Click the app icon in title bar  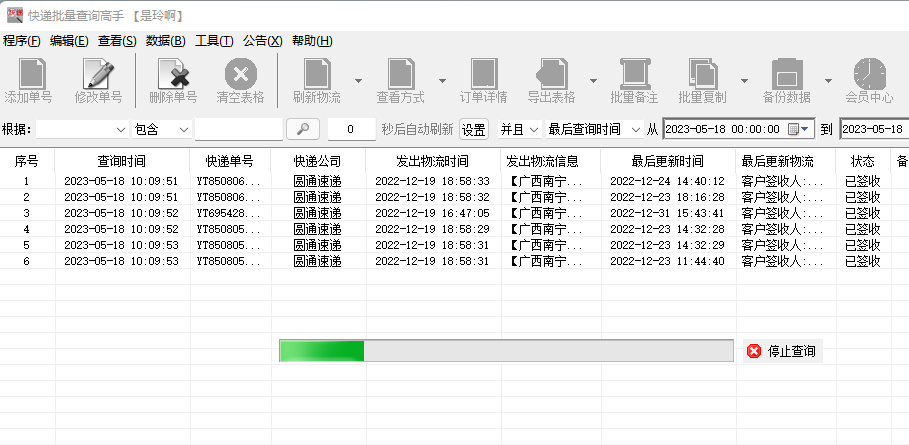pos(14,16)
